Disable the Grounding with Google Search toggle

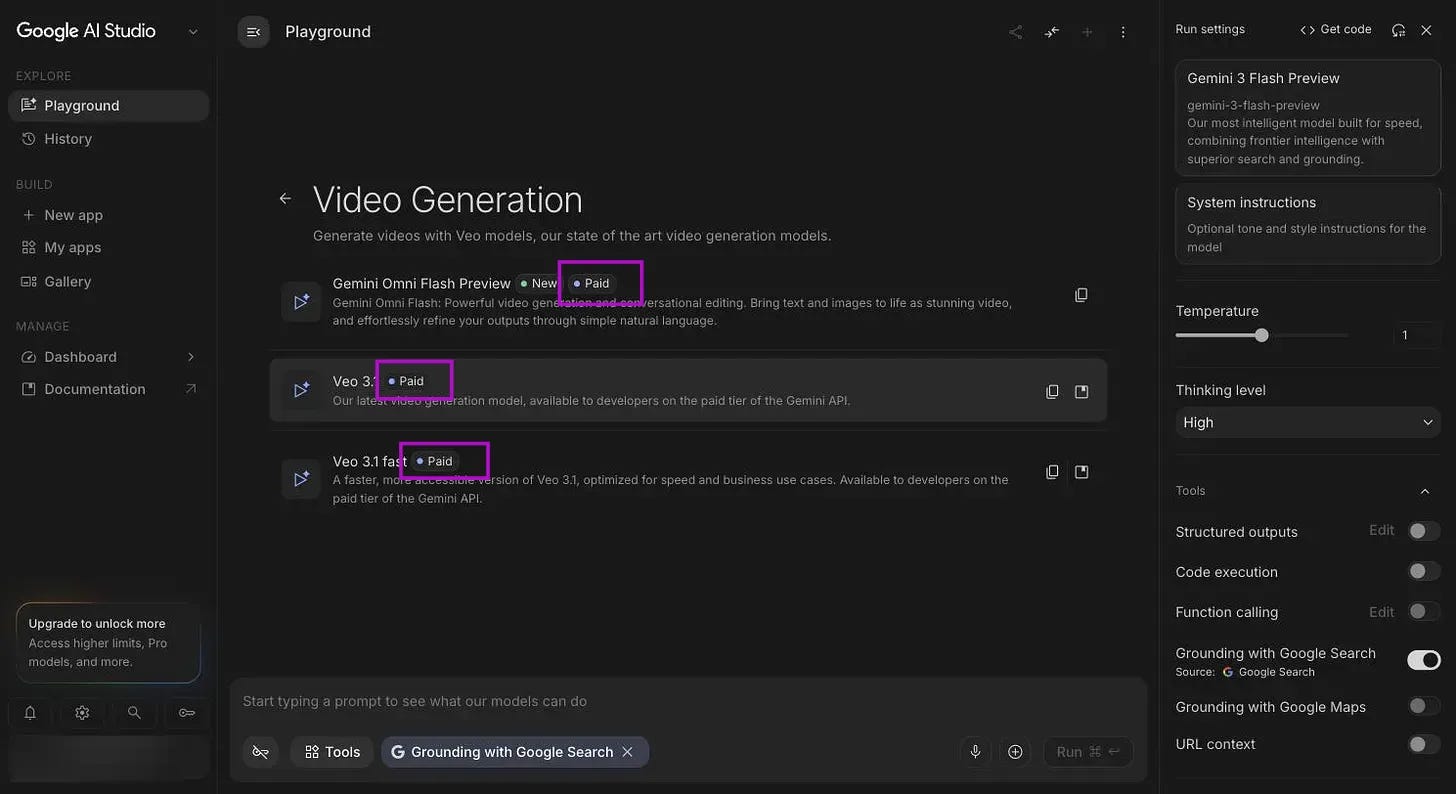pyautogui.click(x=1424, y=660)
